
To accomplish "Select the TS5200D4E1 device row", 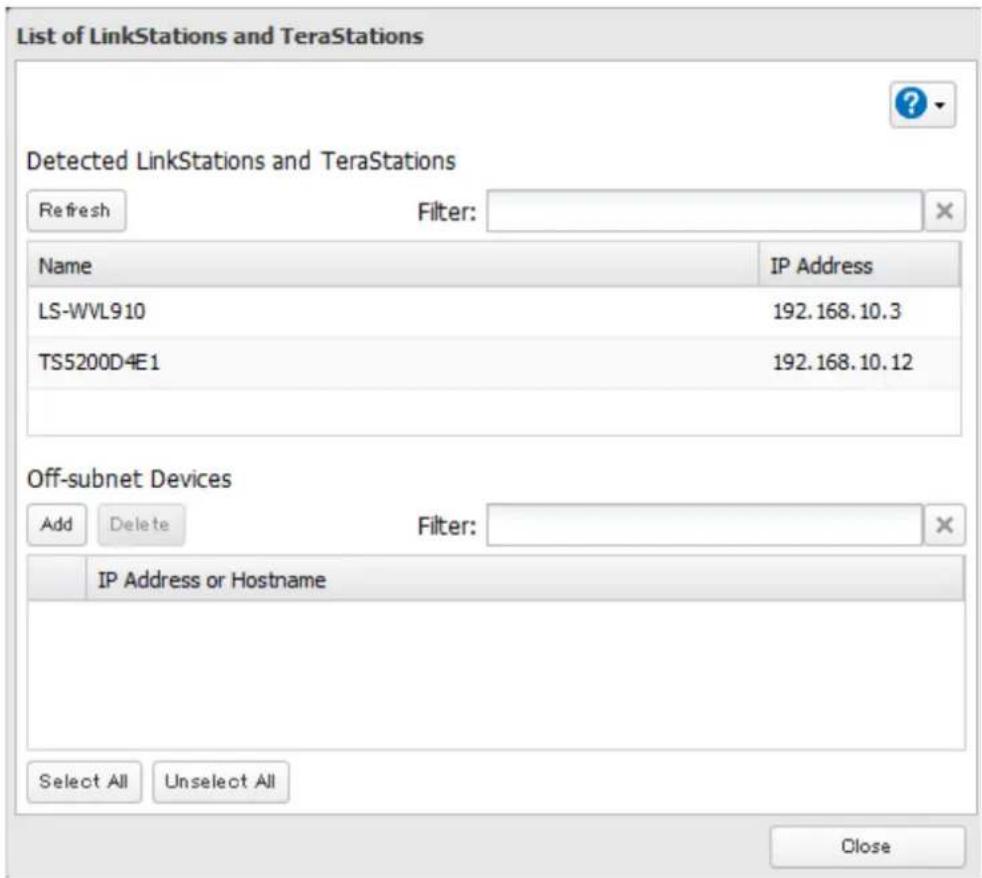I will click(494, 363).
